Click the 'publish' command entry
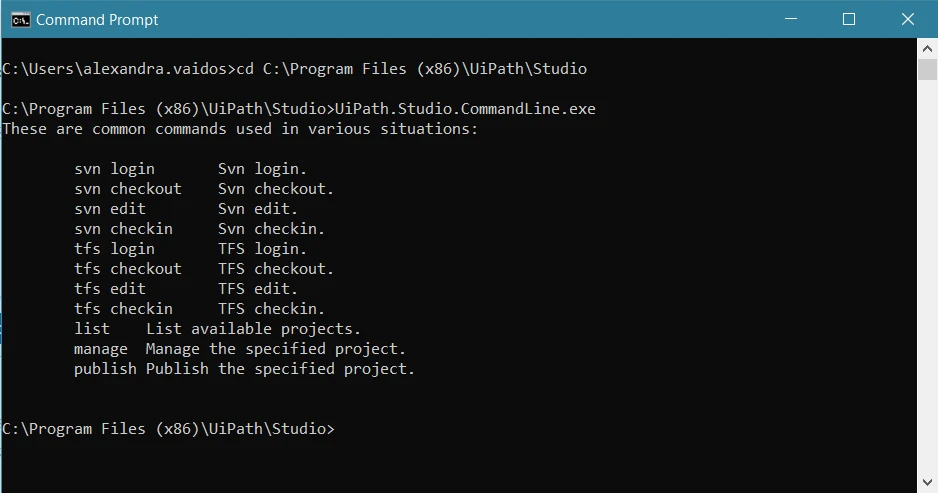Image resolution: width=938 pixels, height=493 pixels. pyautogui.click(x=105, y=369)
